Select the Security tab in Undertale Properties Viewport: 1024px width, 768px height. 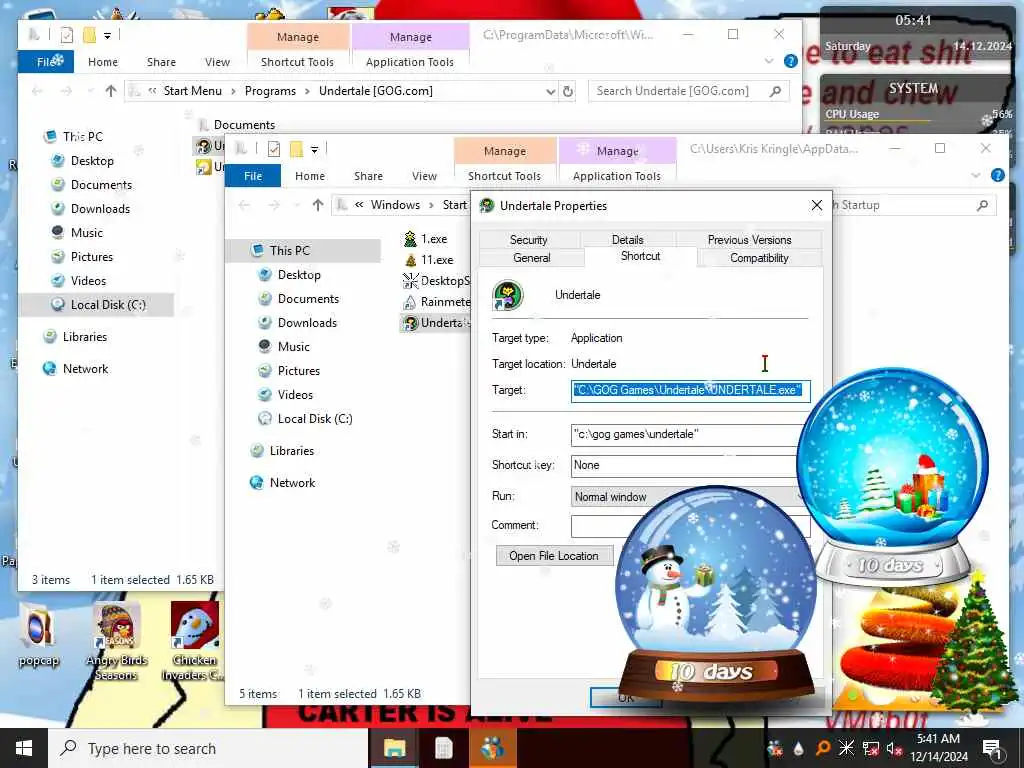(528, 240)
